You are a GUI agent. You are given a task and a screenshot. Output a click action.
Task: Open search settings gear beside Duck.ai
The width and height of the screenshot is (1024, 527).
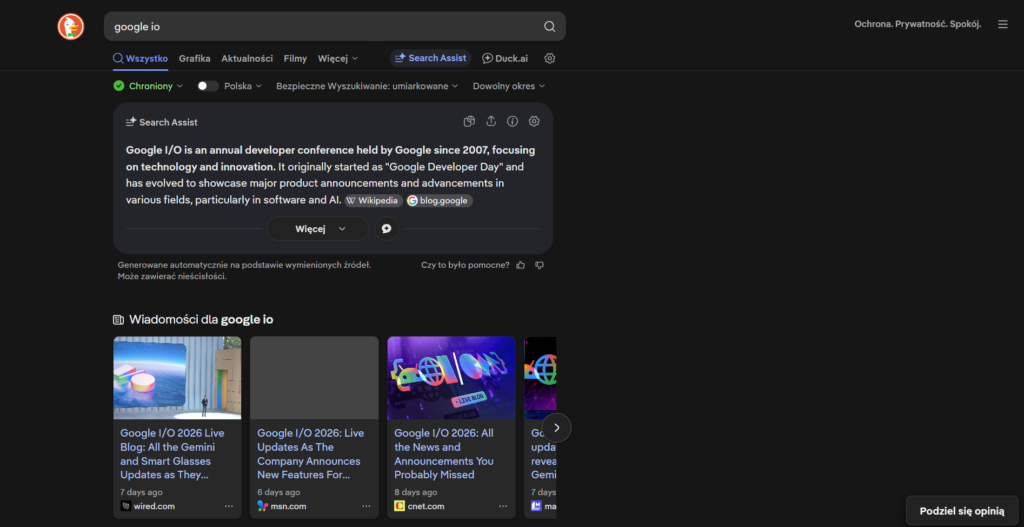click(550, 58)
